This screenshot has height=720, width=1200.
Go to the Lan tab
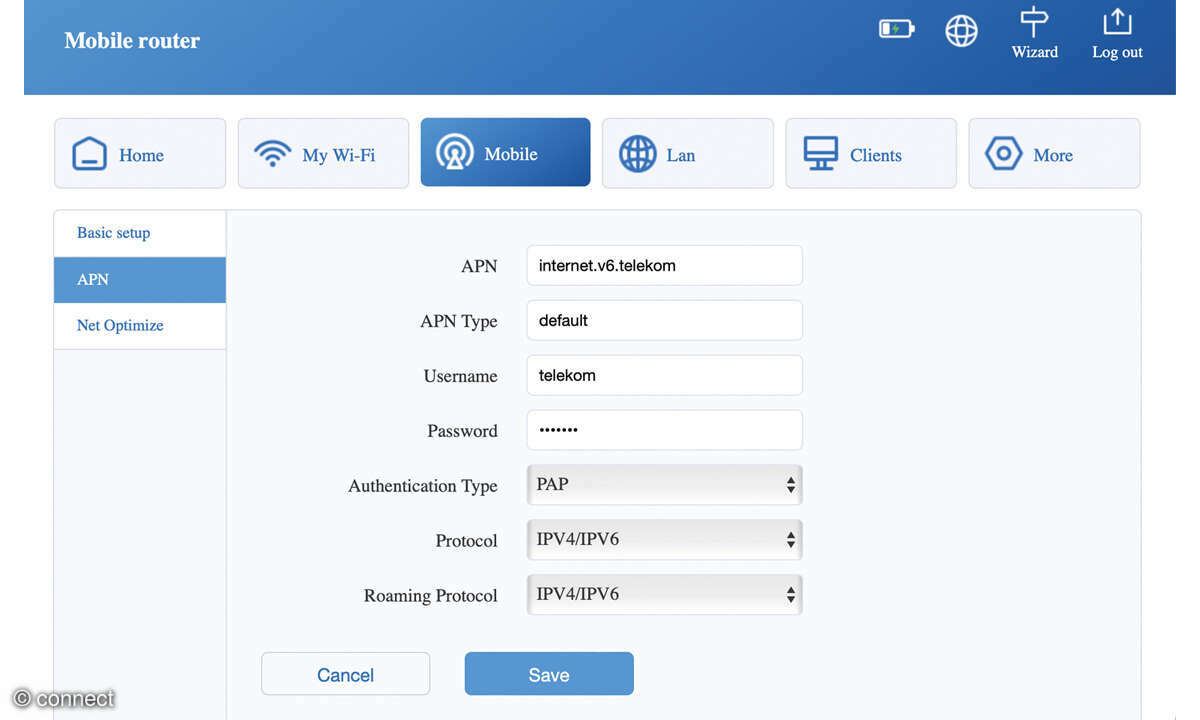[688, 153]
